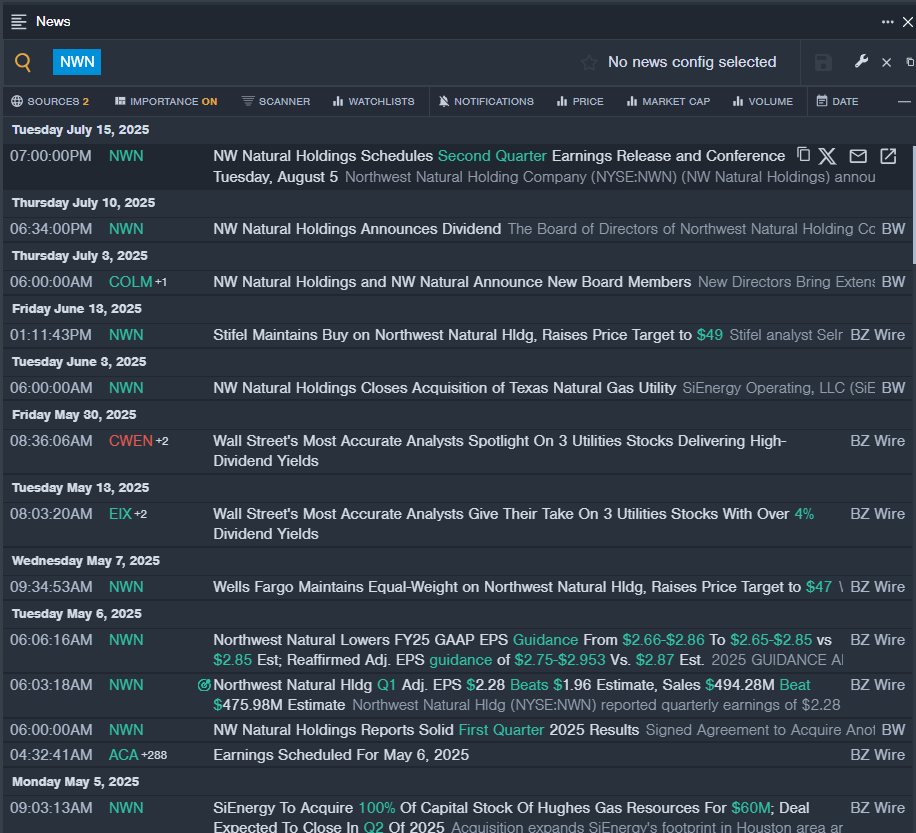Open high-dividend yields utilities stocks article
Image resolution: width=916 pixels, height=833 pixels.
499,451
